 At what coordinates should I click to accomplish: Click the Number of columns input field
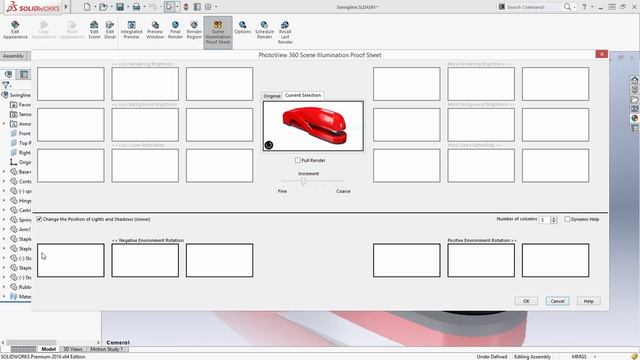coord(544,220)
